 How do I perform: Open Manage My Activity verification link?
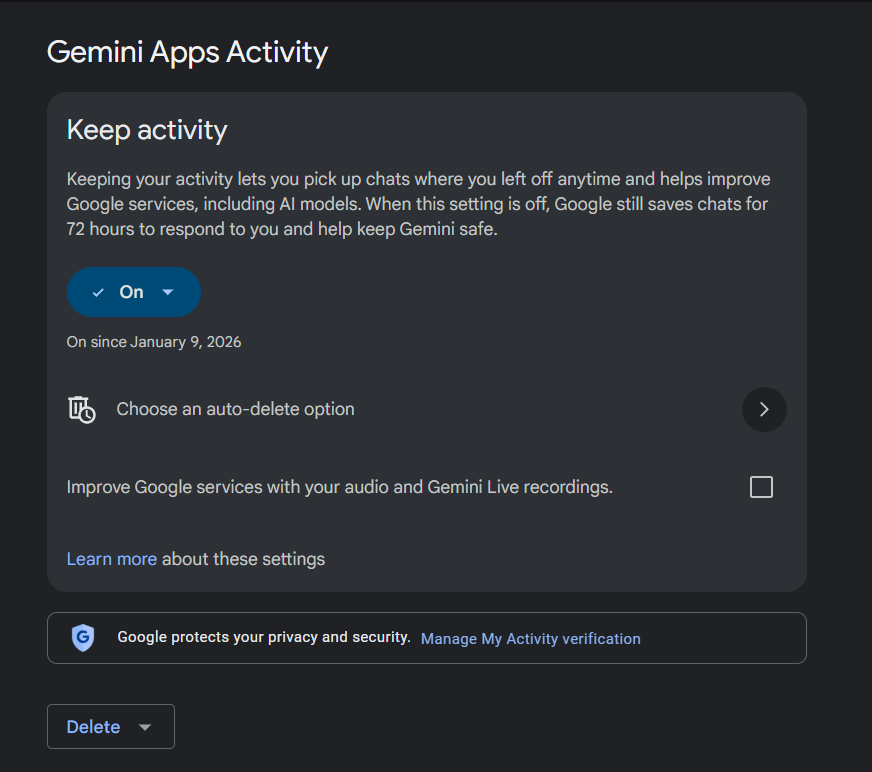pos(530,638)
